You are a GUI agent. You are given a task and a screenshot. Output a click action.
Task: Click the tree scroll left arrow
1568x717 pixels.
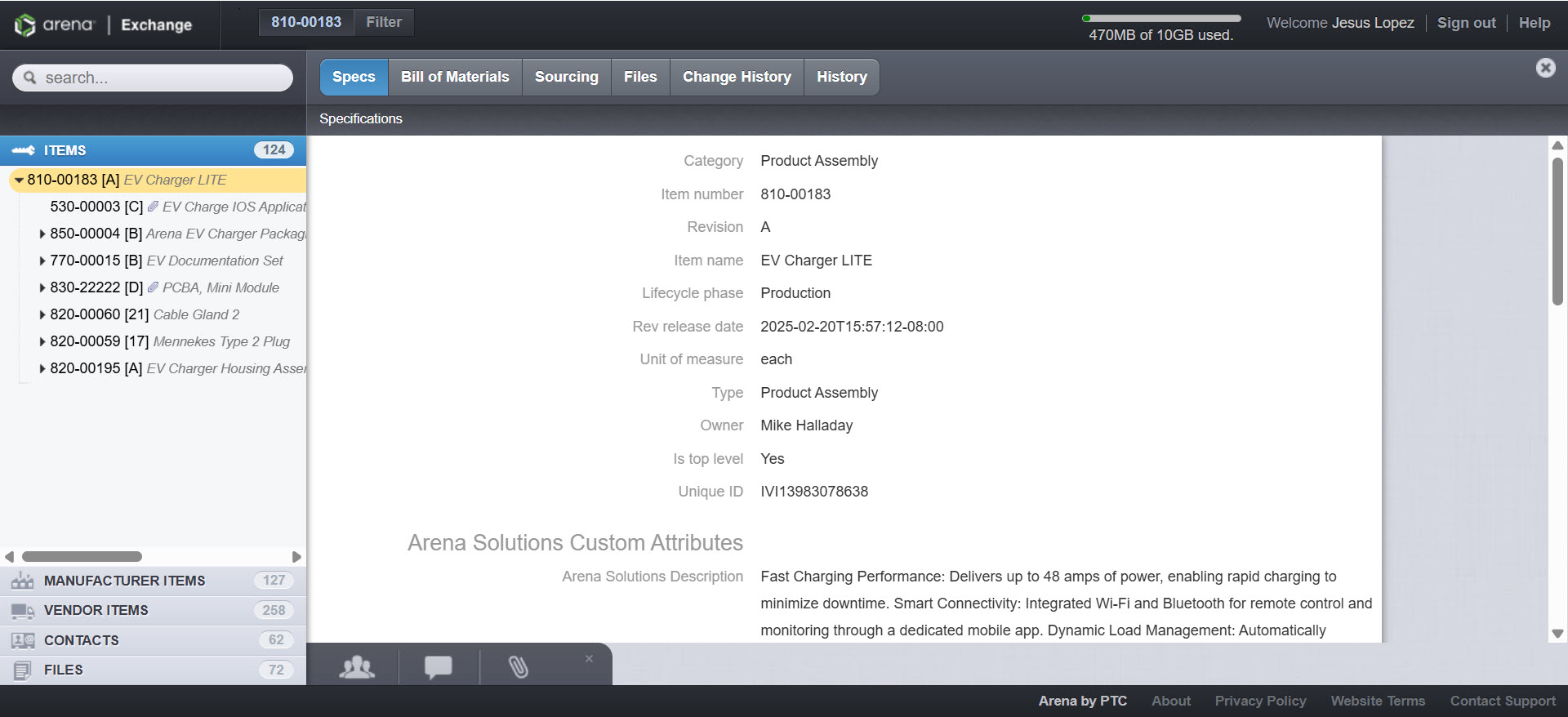pyautogui.click(x=9, y=557)
